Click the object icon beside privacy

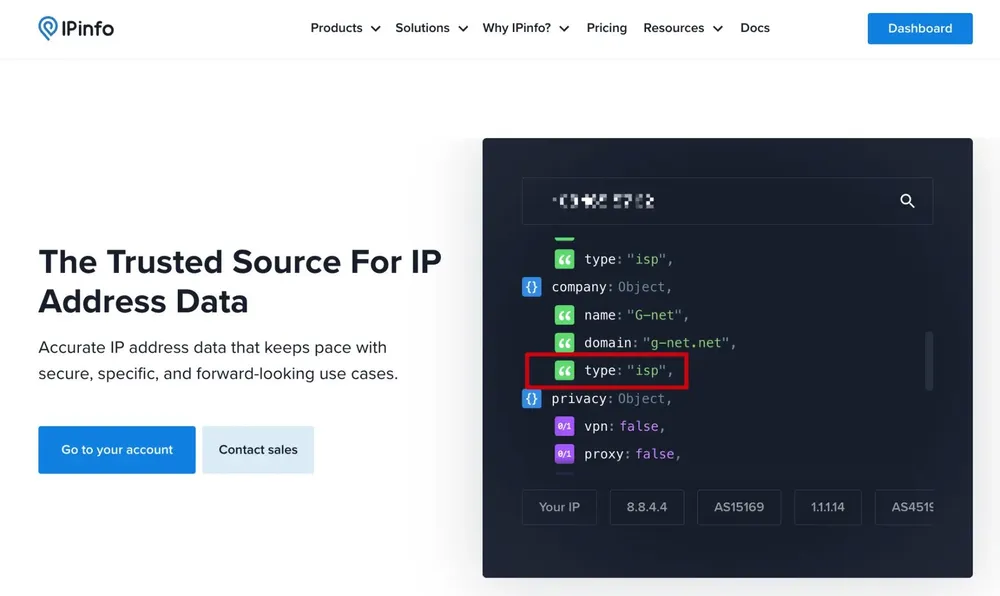(531, 398)
